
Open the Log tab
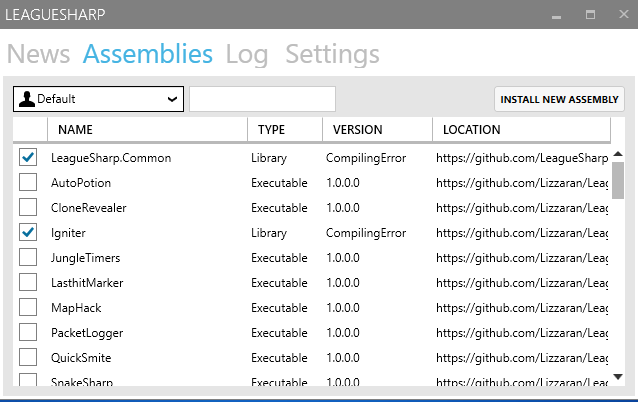pyautogui.click(x=247, y=55)
